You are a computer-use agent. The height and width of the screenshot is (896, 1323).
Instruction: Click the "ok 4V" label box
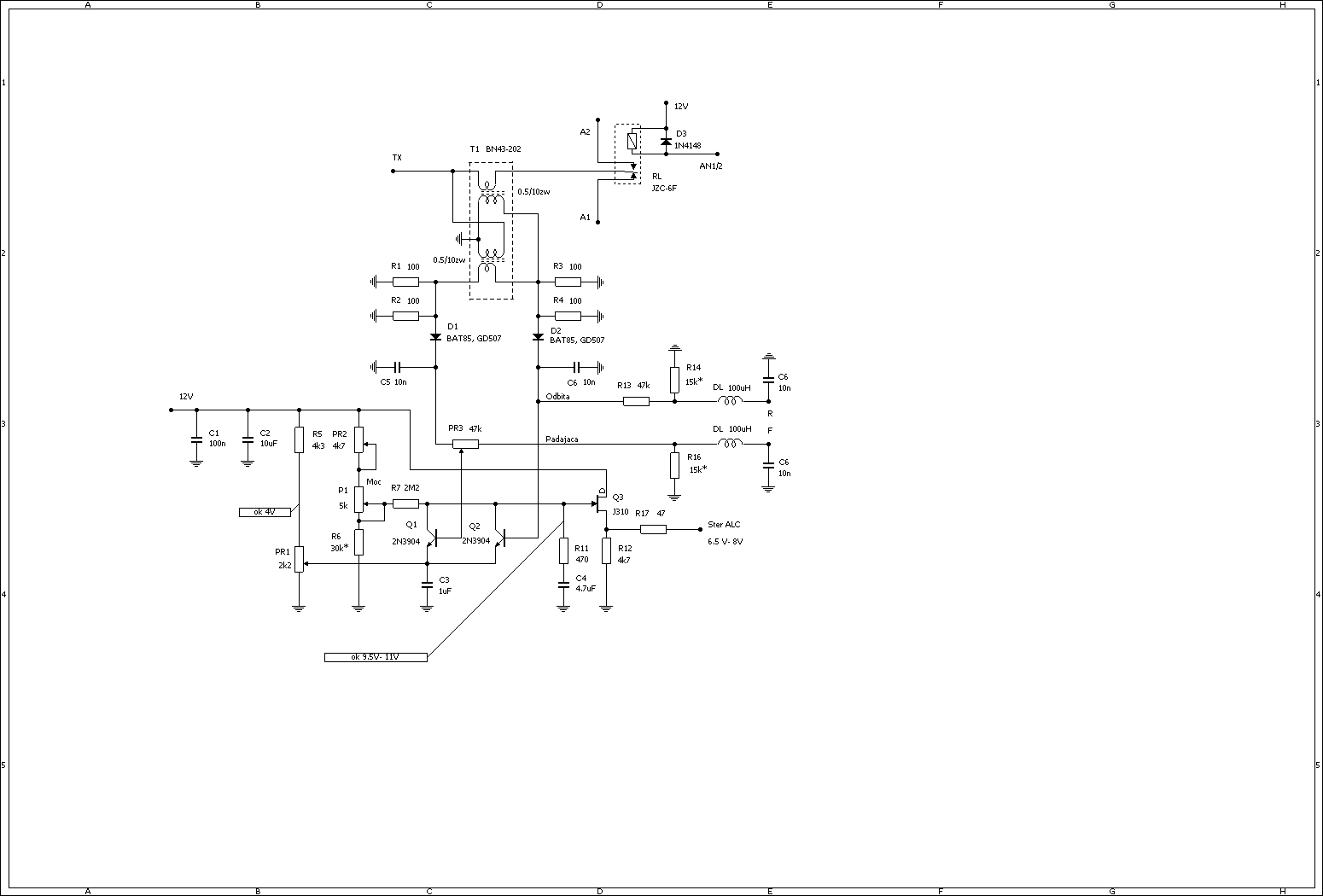click(265, 512)
